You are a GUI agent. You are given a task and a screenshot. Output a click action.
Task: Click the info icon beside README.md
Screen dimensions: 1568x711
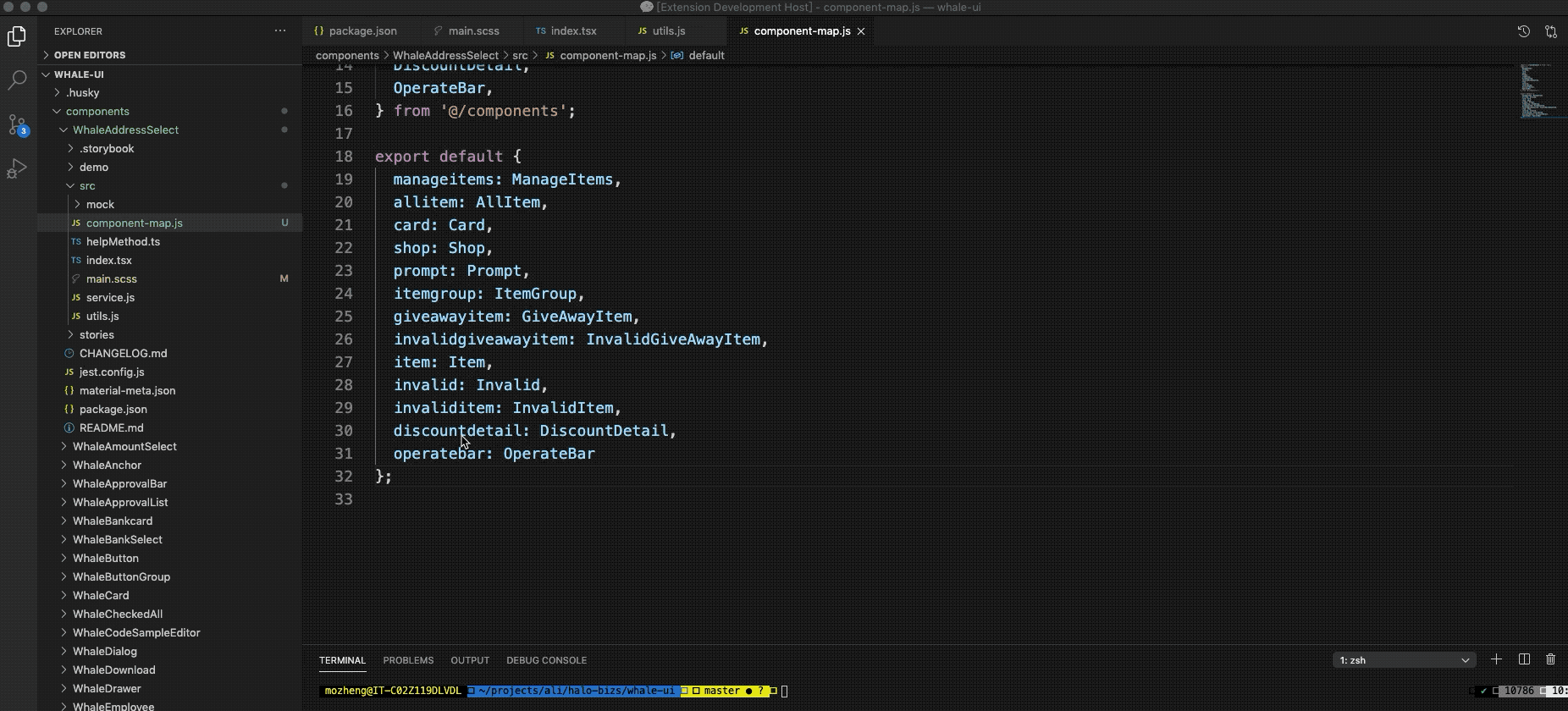[x=69, y=427]
